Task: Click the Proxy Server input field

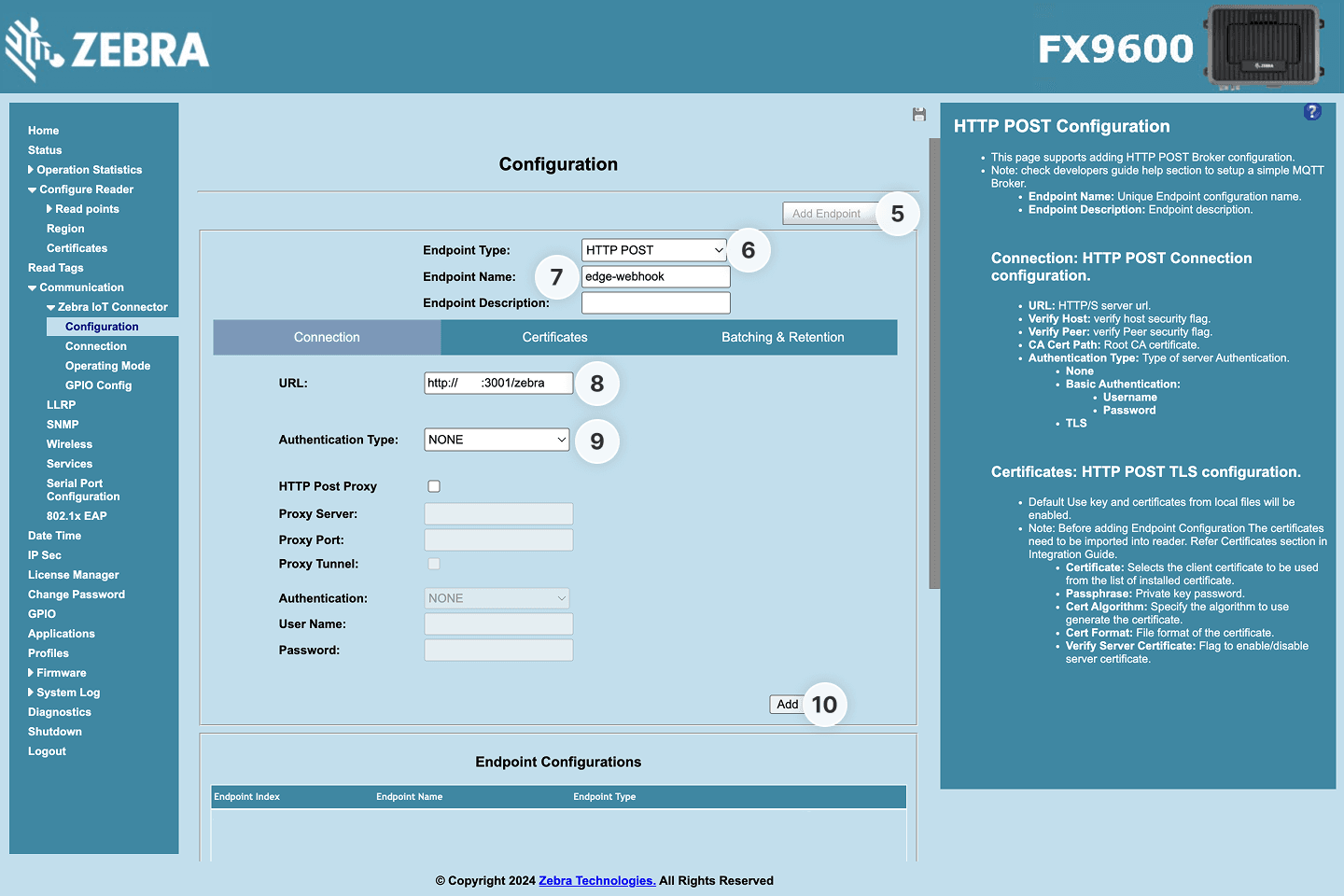Action: coord(498,513)
